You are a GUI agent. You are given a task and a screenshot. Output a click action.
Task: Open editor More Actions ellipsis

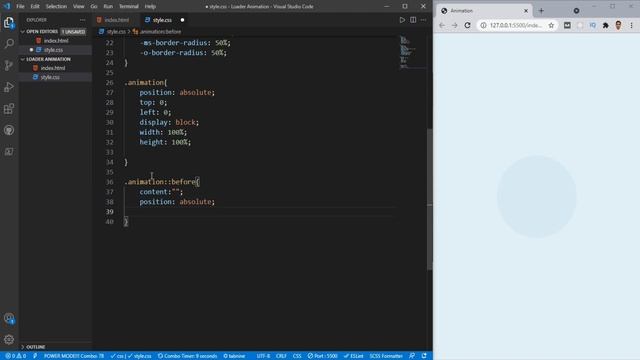coord(424,20)
